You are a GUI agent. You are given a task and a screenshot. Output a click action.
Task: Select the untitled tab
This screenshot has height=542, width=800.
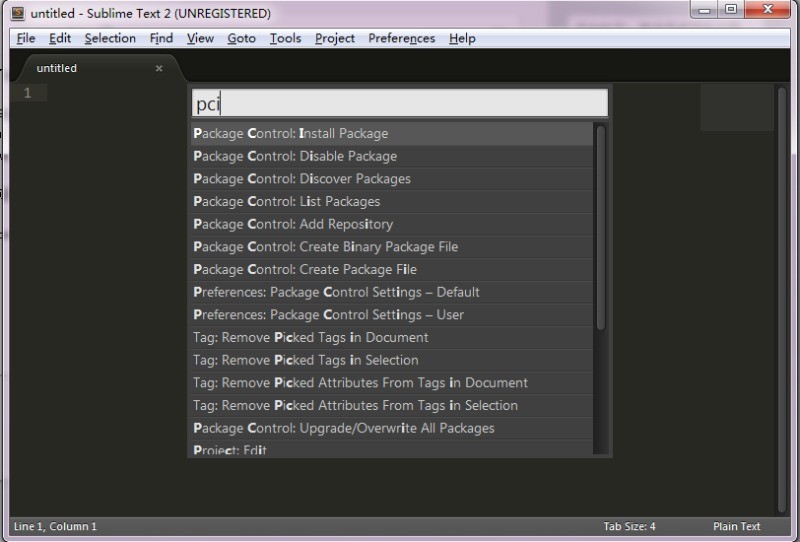coord(57,69)
